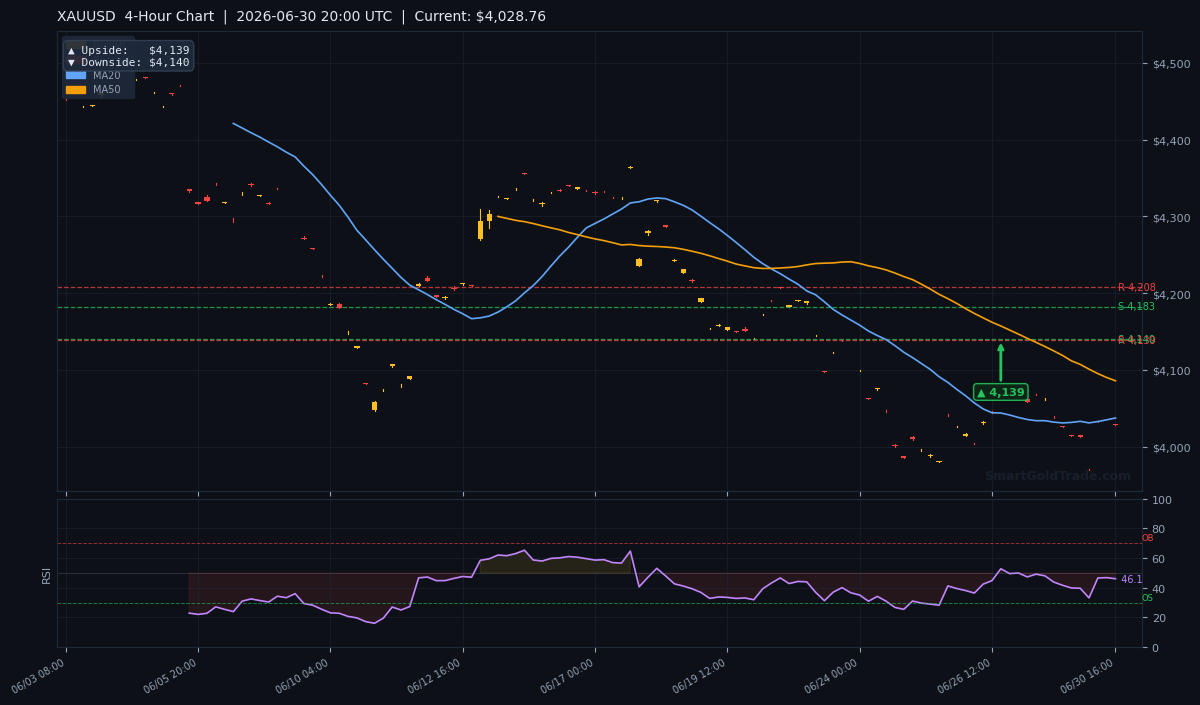Click the $4,400 price axis label

[1171, 141]
